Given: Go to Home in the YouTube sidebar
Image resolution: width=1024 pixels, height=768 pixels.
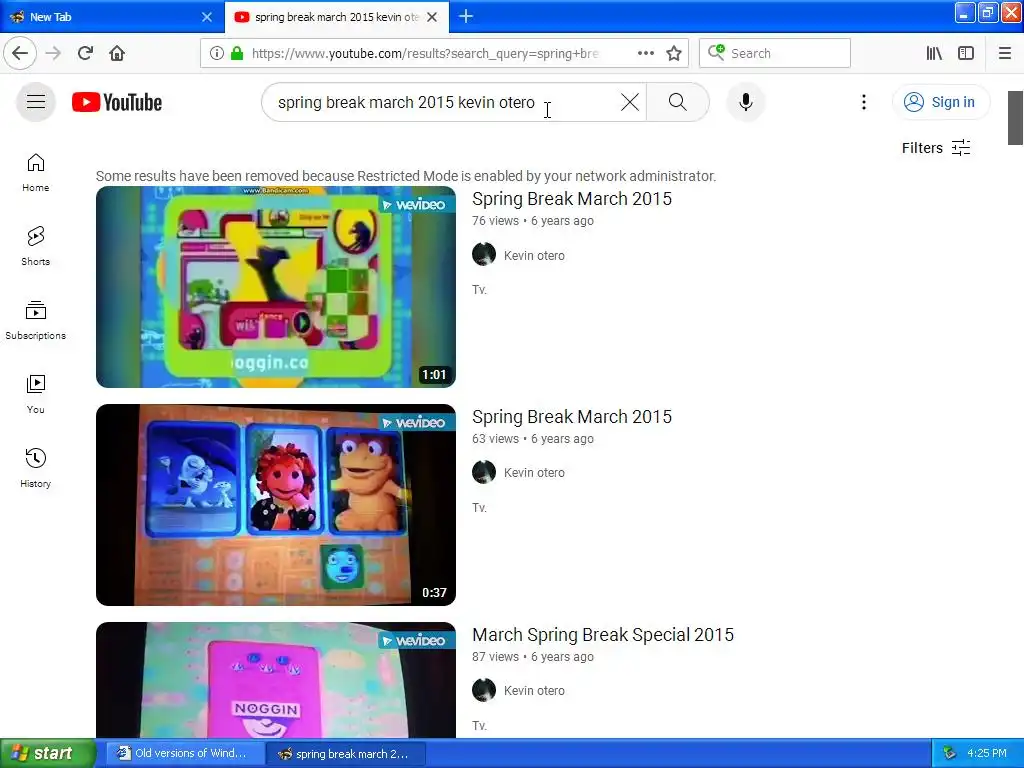Looking at the screenshot, I should [x=36, y=172].
